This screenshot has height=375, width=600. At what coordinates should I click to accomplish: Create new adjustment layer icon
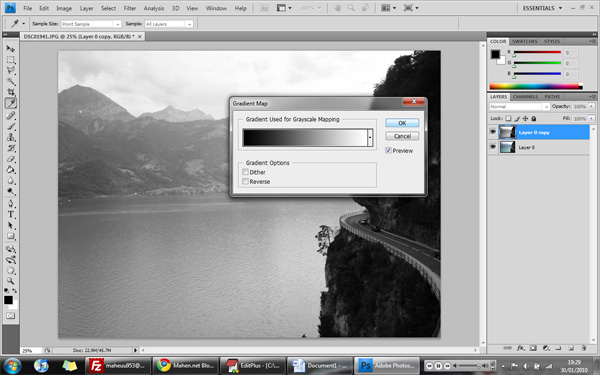click(546, 348)
